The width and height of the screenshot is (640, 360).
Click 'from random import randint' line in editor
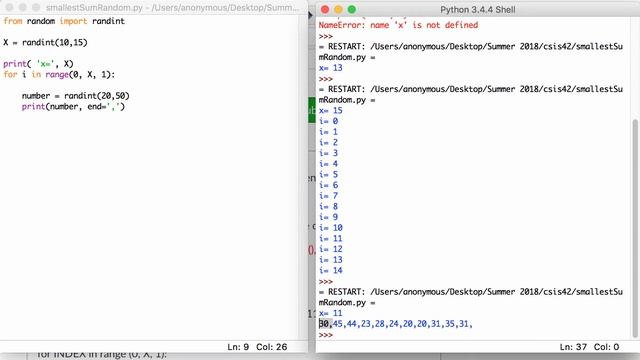pos(64,21)
